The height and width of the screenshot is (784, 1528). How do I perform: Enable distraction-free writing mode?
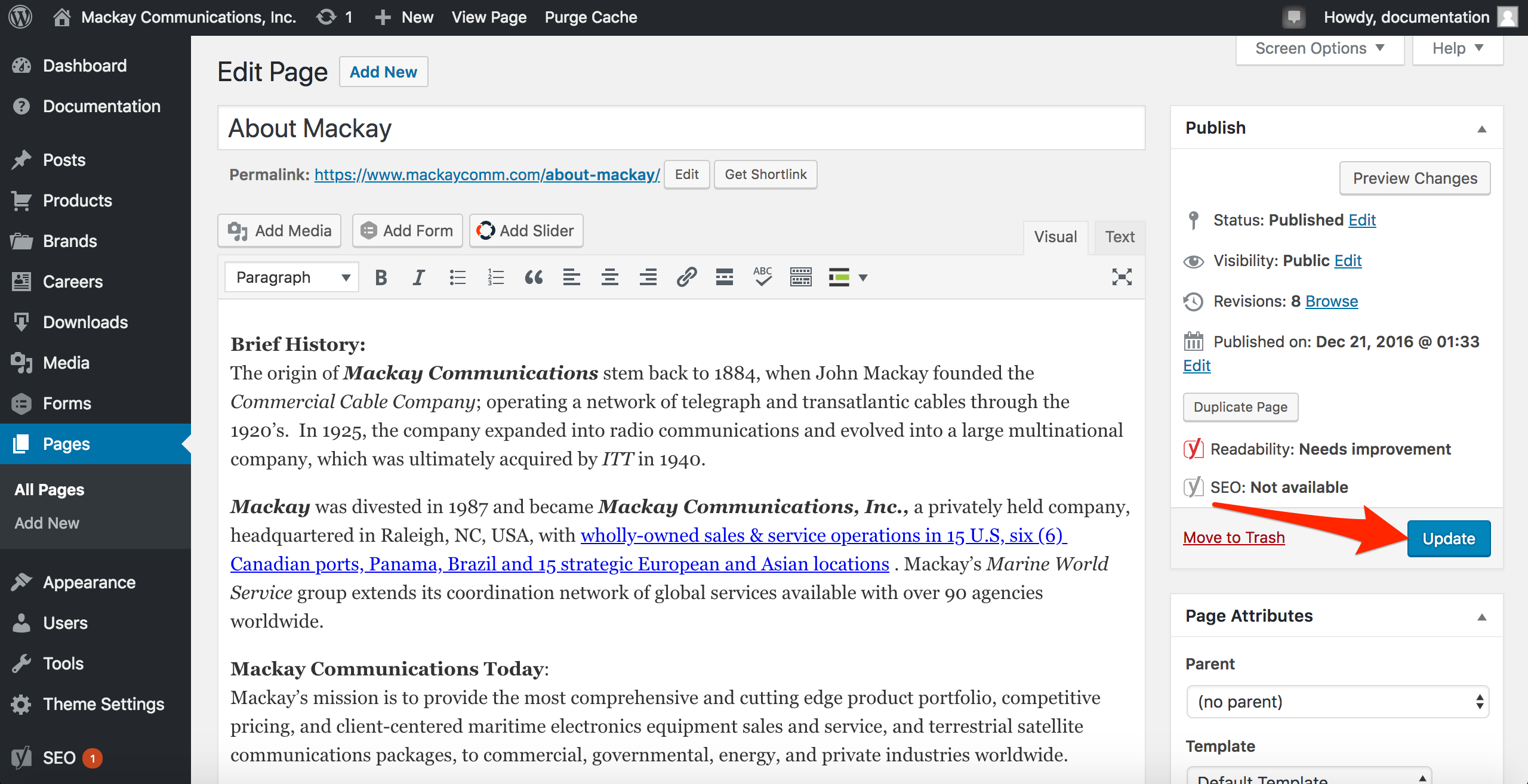click(1122, 277)
